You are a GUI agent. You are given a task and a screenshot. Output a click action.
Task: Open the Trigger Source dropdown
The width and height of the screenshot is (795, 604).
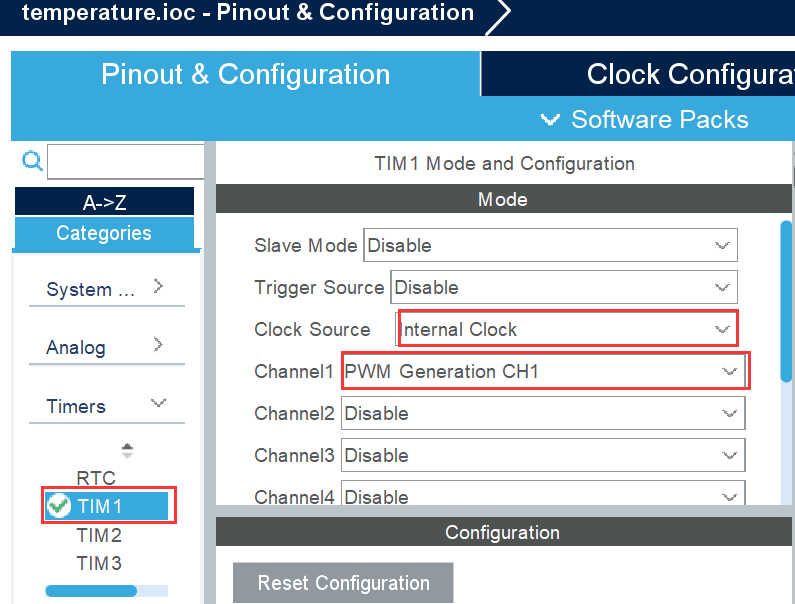pos(563,287)
